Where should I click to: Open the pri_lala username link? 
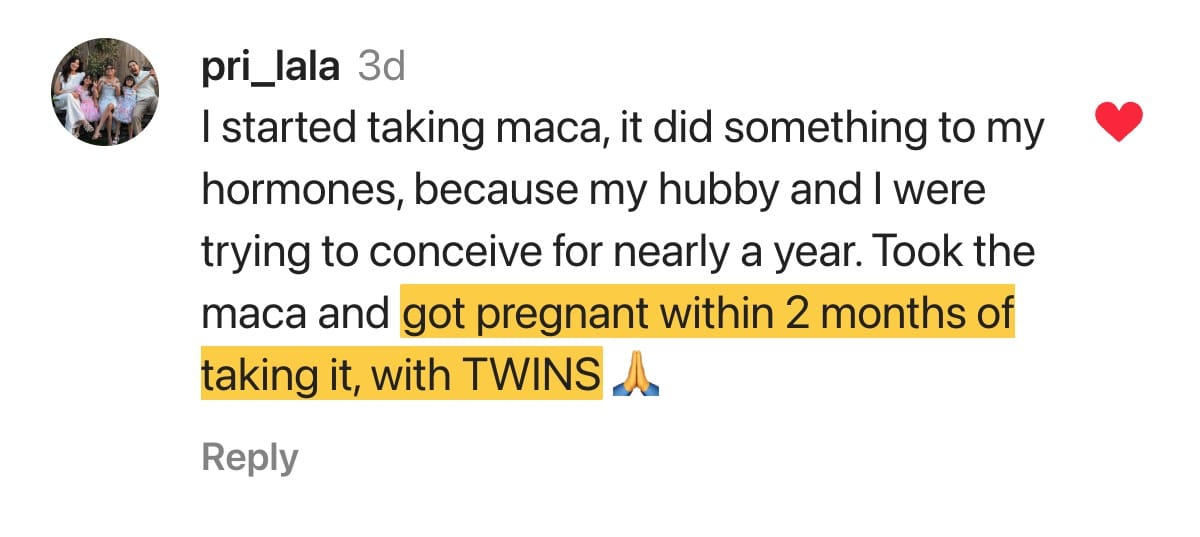point(272,67)
